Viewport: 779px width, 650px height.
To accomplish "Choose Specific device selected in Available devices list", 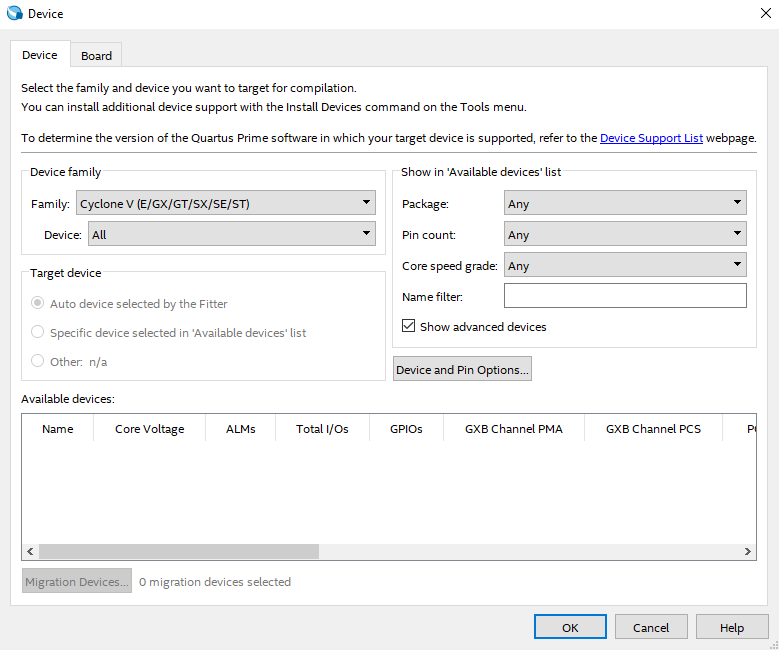I will 38,332.
